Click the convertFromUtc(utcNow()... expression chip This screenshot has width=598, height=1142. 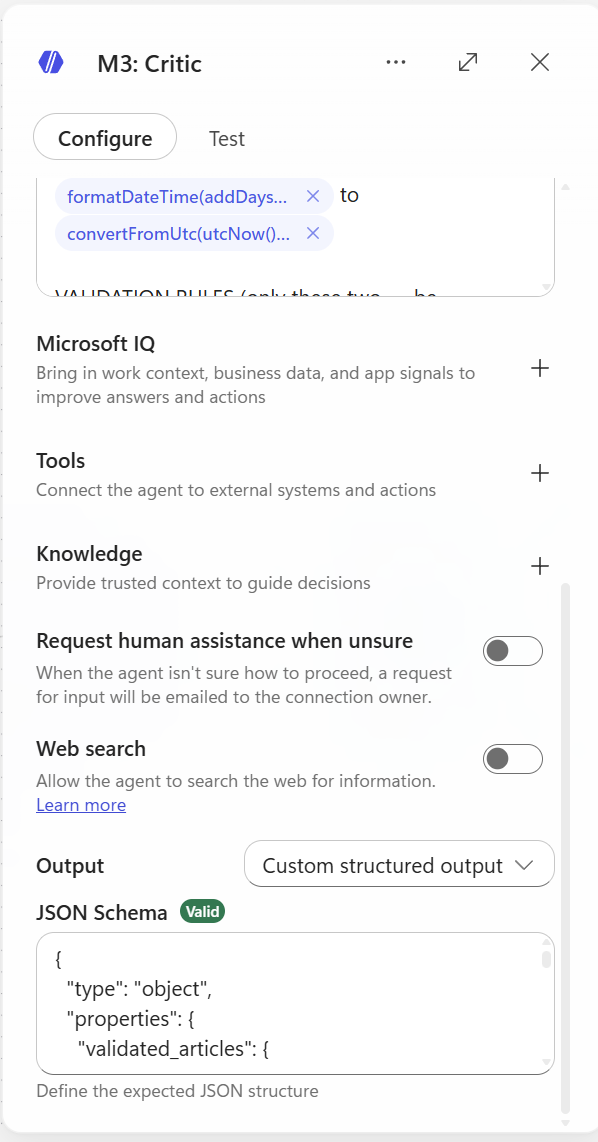(178, 233)
